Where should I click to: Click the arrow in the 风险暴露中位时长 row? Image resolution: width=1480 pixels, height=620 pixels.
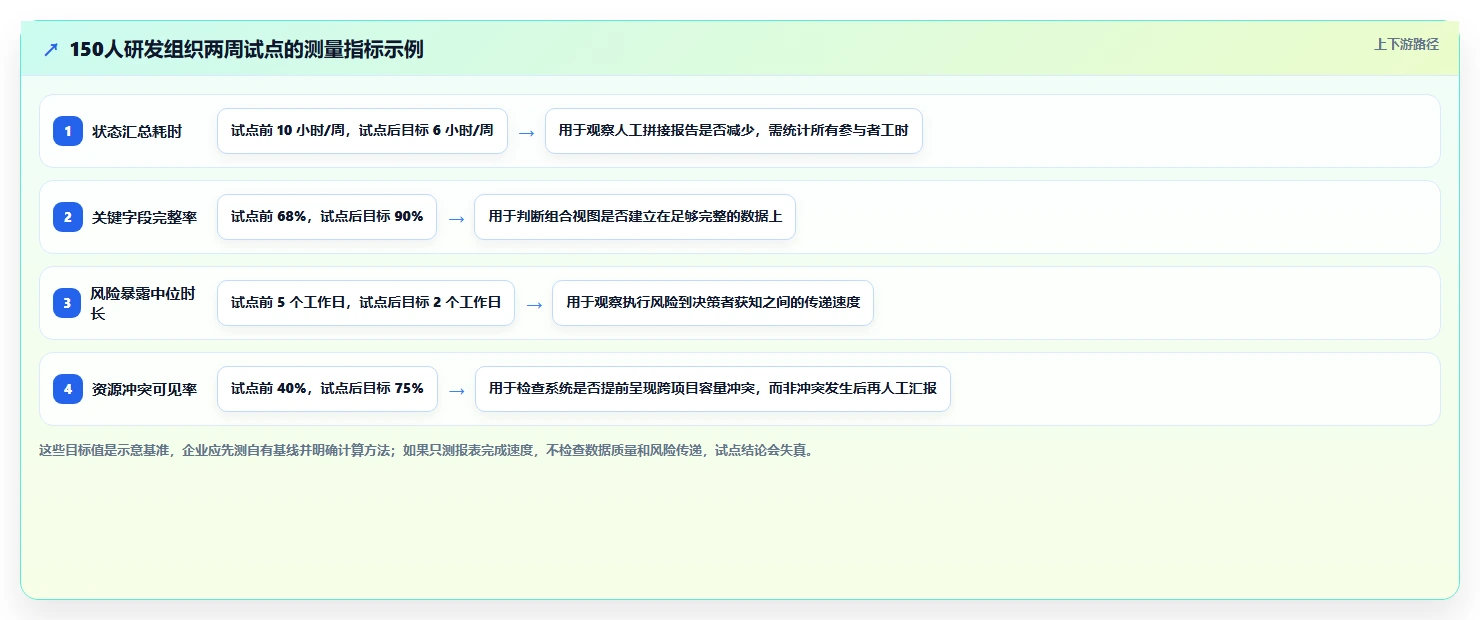pyautogui.click(x=534, y=304)
